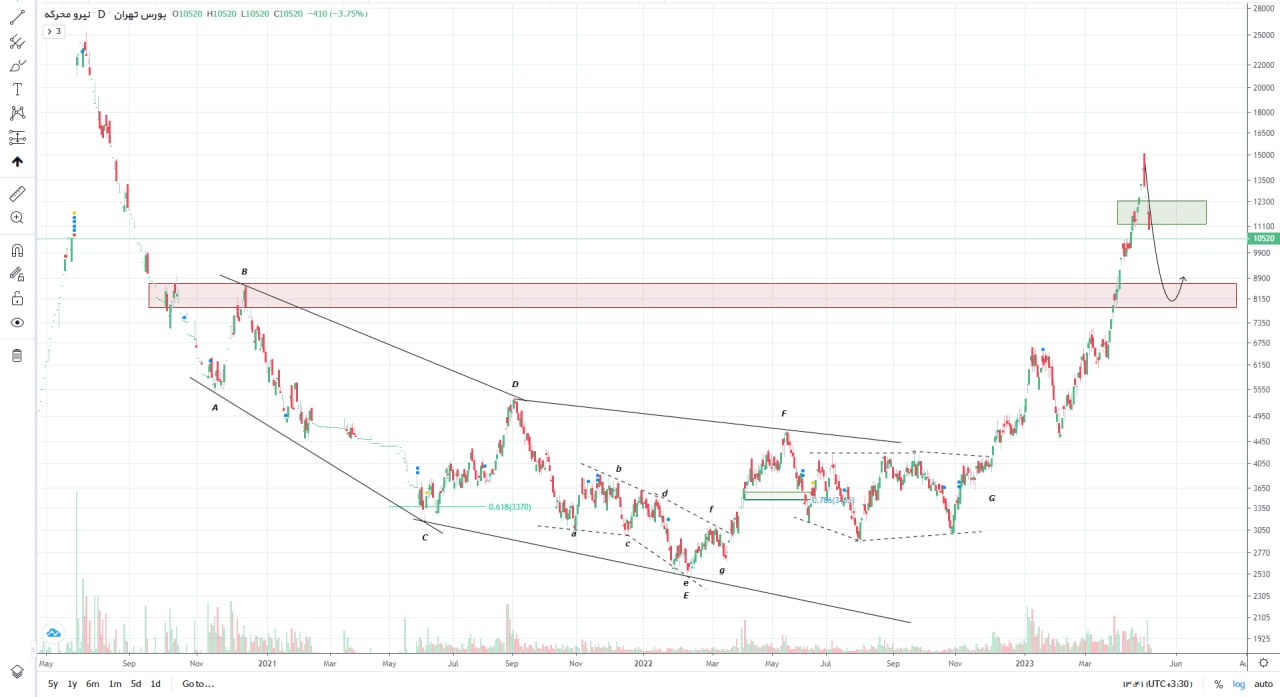Click the Go to... button
The height and width of the screenshot is (697, 1280).
(x=198, y=684)
